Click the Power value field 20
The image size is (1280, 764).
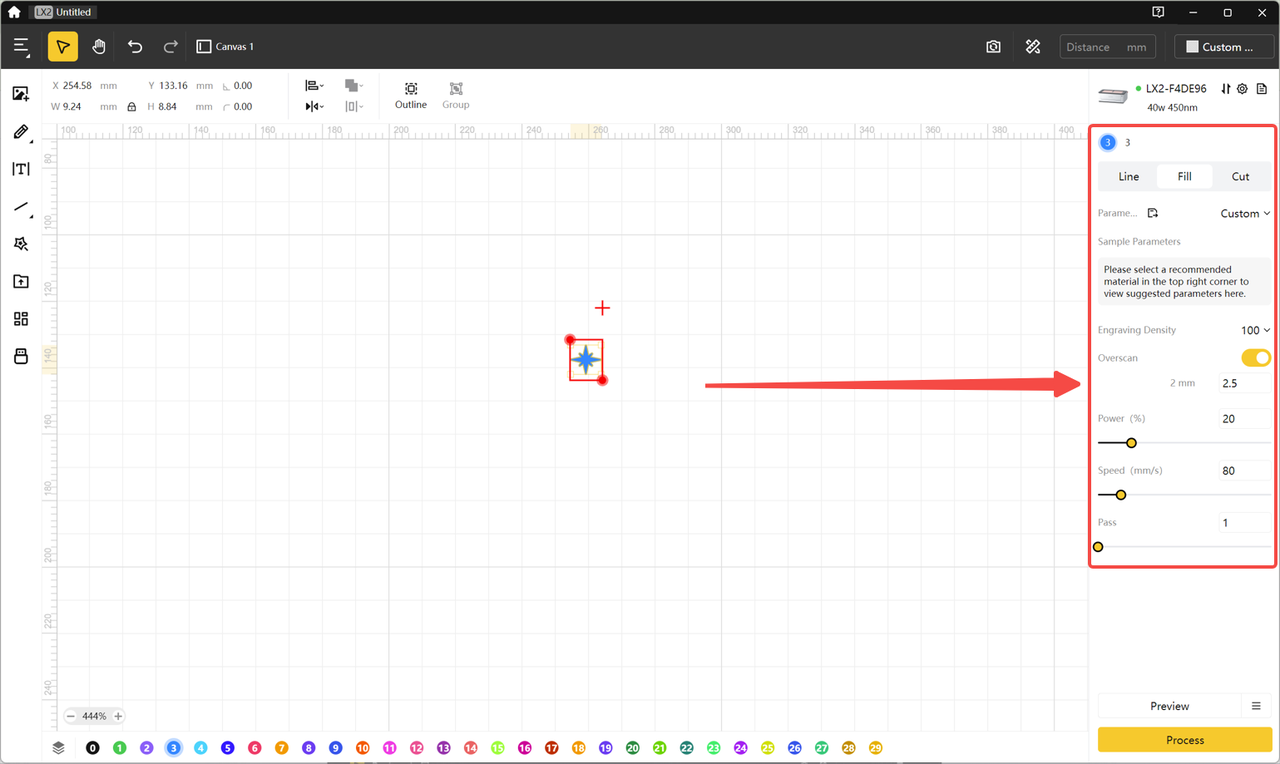pos(1245,419)
